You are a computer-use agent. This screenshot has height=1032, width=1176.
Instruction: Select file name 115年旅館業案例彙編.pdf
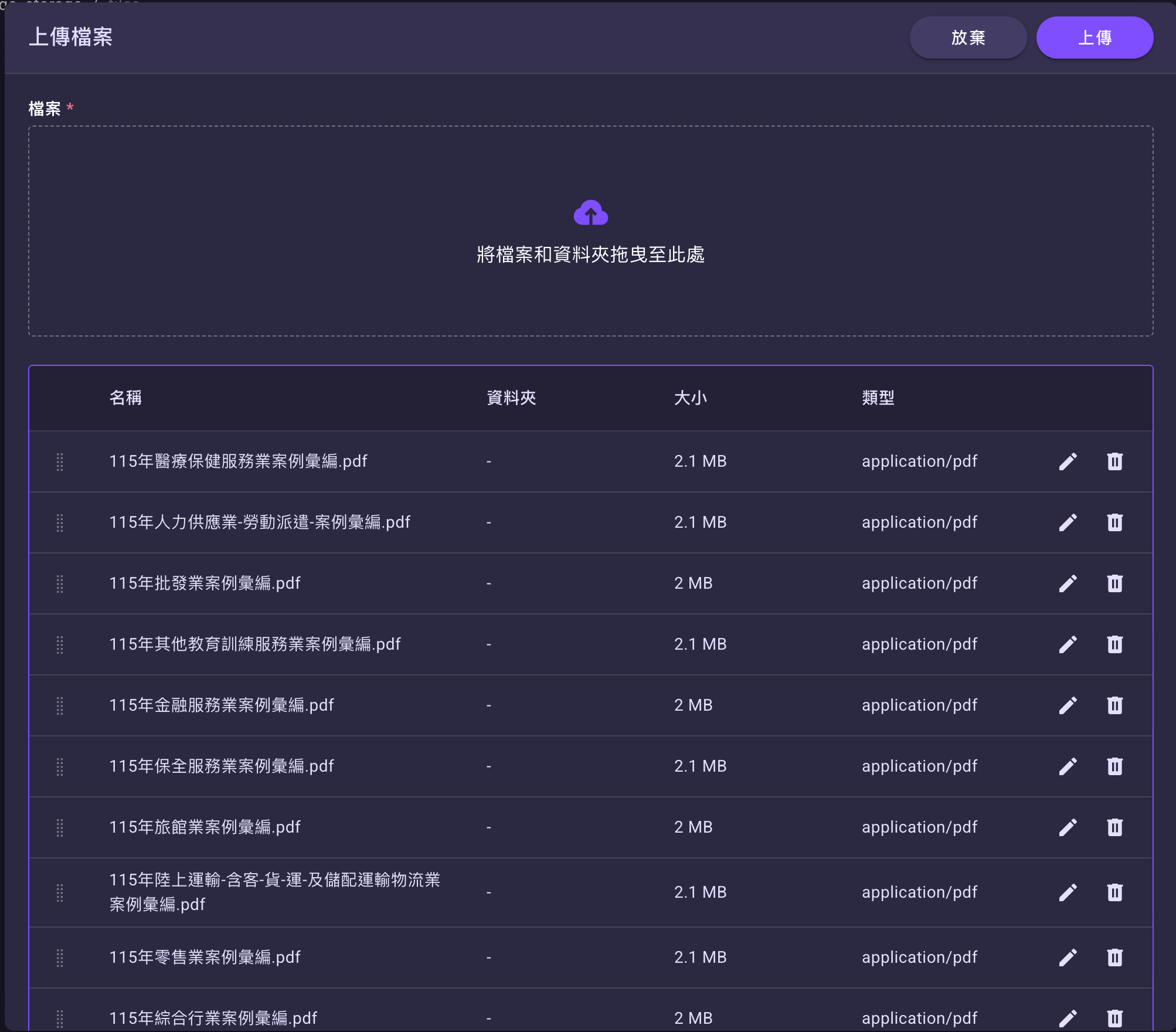coord(205,827)
